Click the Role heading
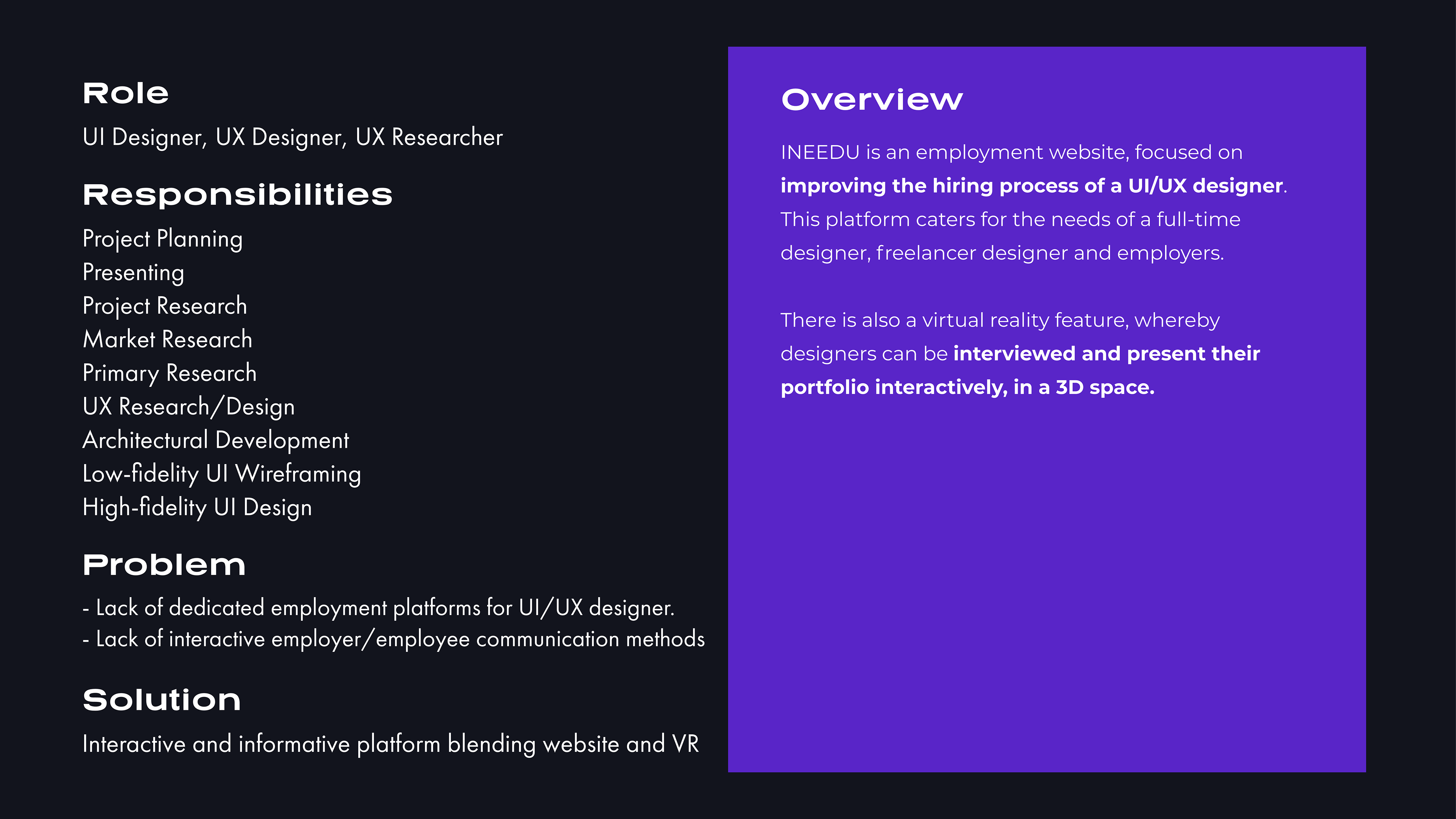1456x819 pixels. pyautogui.click(x=126, y=93)
